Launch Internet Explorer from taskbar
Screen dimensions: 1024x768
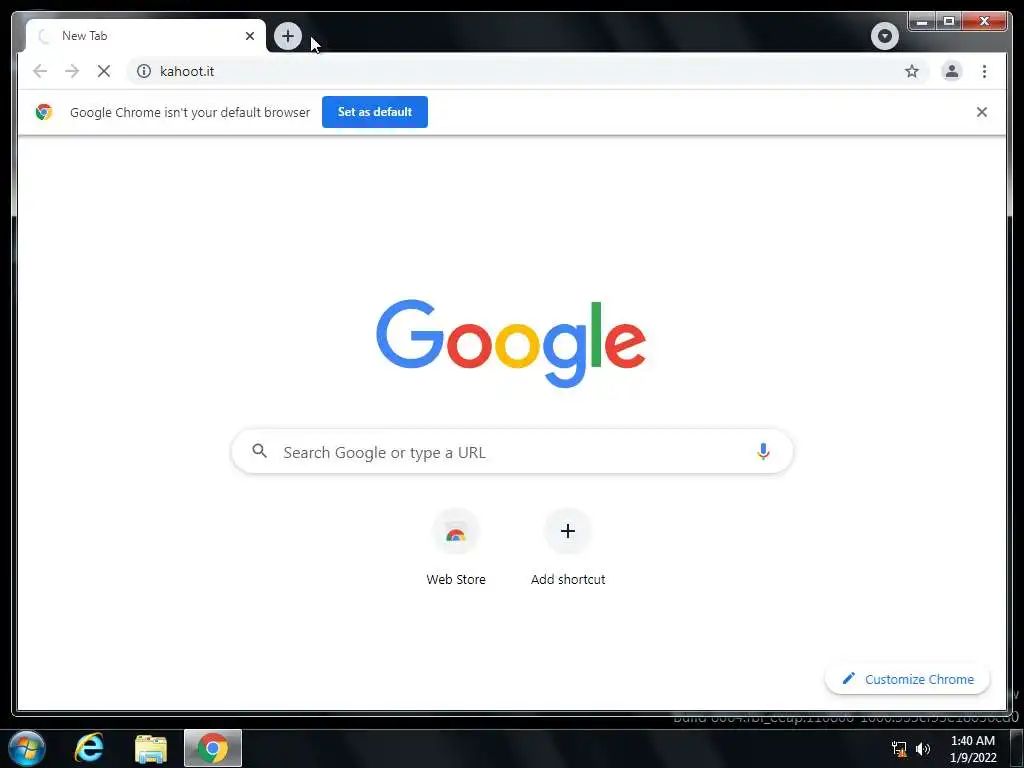[x=89, y=748]
